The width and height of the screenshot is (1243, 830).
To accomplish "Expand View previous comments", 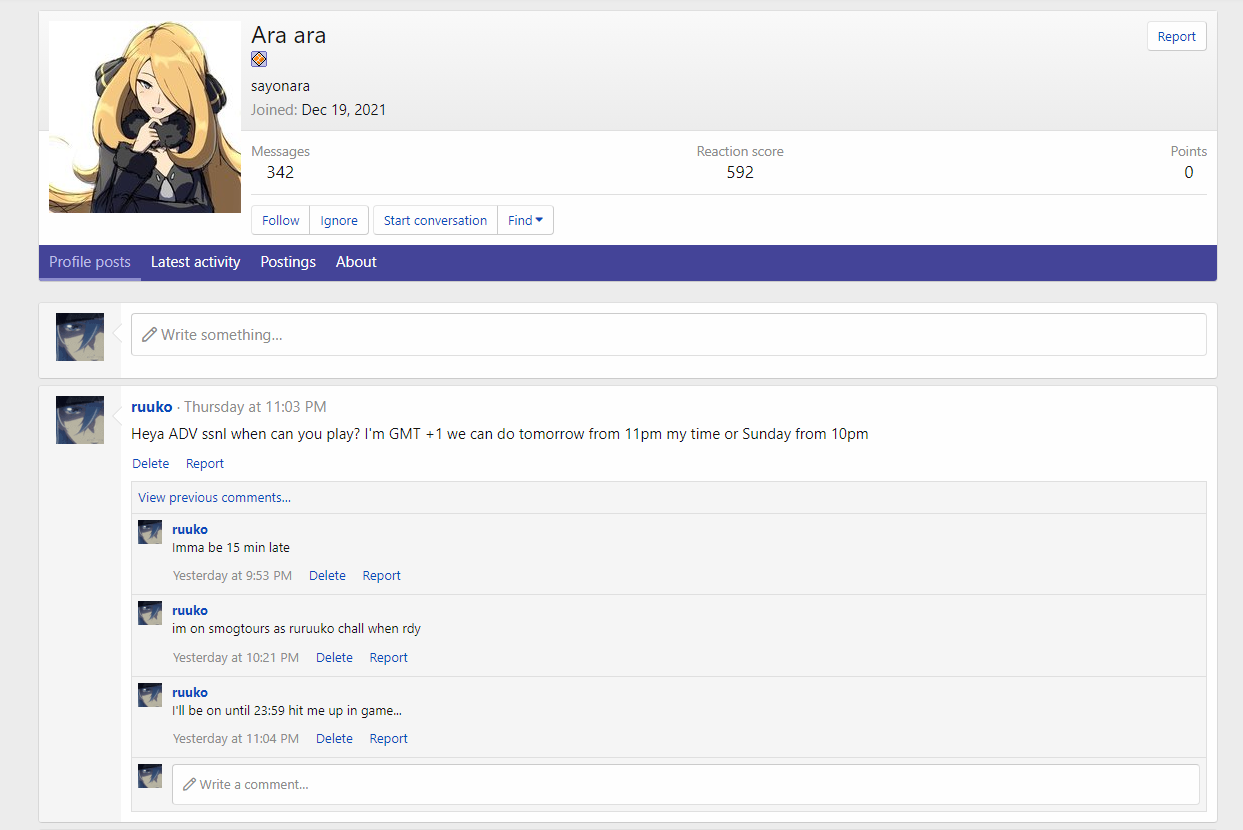I will click(x=215, y=497).
